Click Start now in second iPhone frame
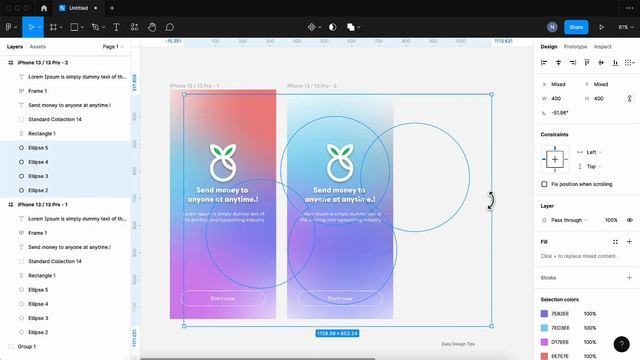640x360 pixels. pos(340,298)
